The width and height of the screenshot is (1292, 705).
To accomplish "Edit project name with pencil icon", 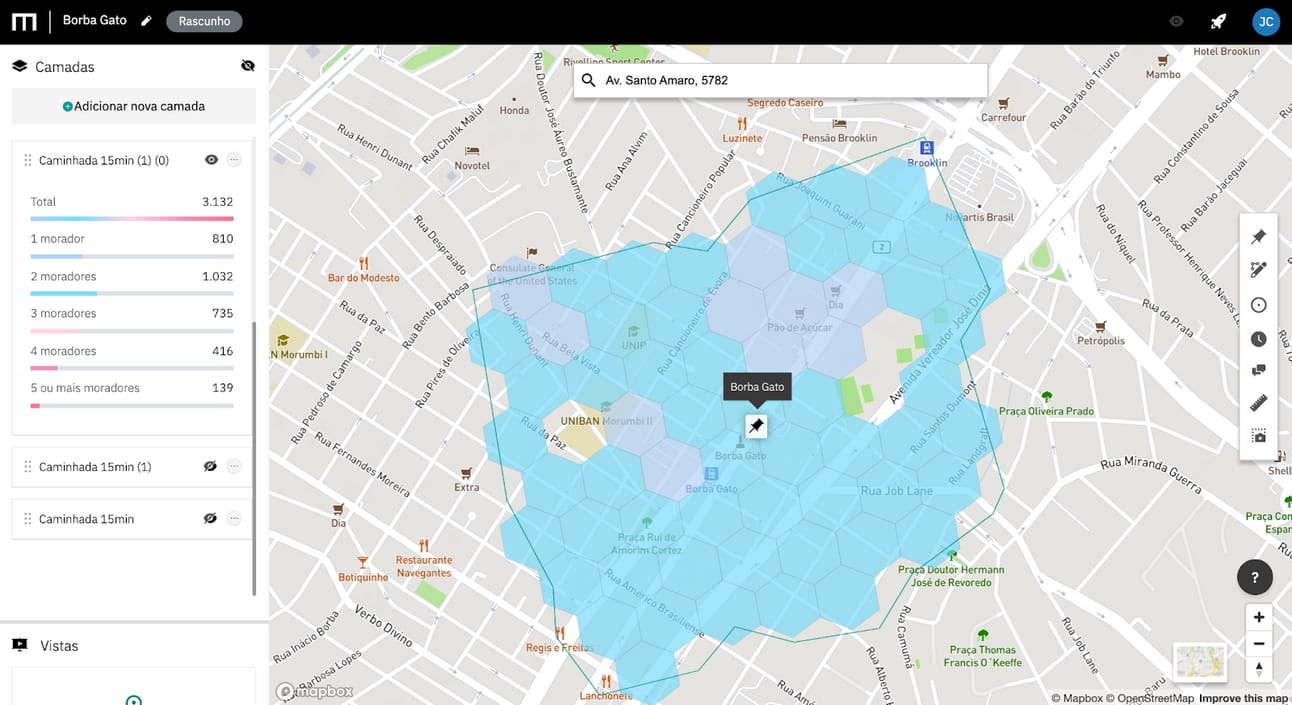I will (146, 21).
